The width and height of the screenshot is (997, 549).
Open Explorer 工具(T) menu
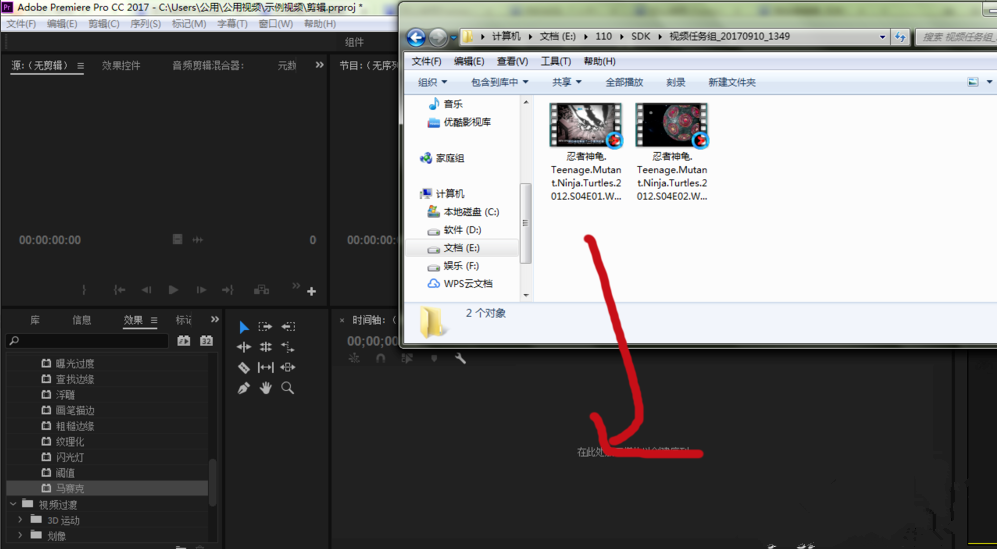(556, 61)
